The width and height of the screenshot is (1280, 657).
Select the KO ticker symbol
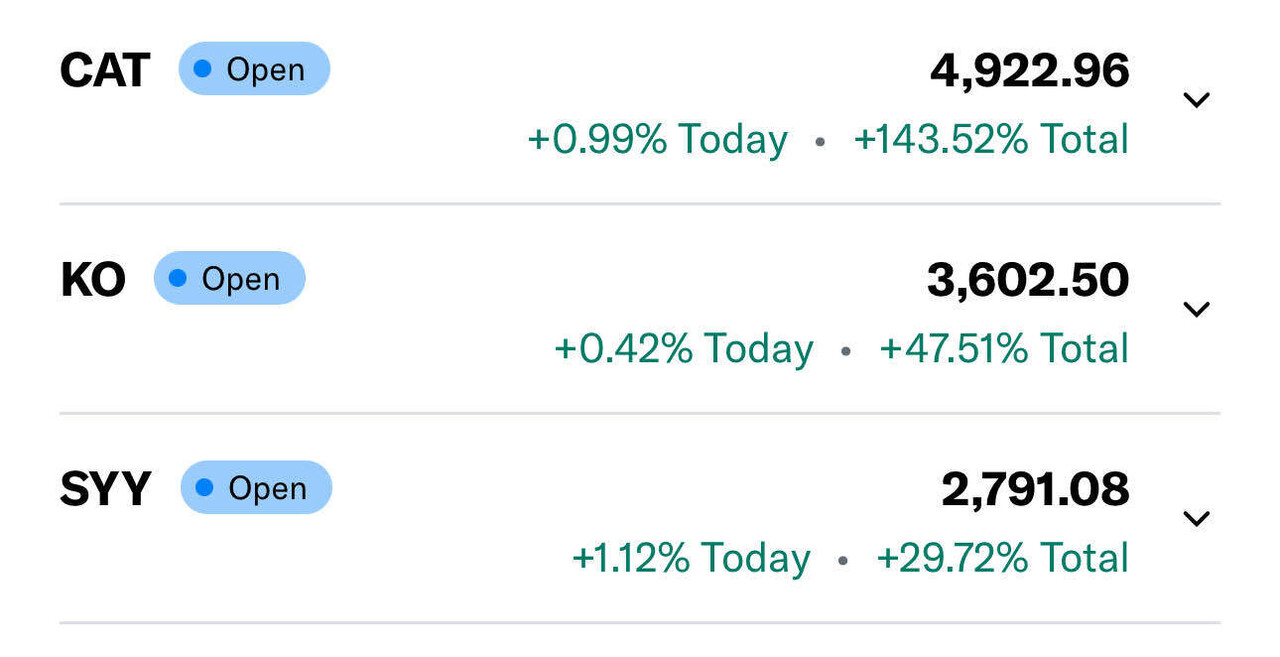coord(93,280)
